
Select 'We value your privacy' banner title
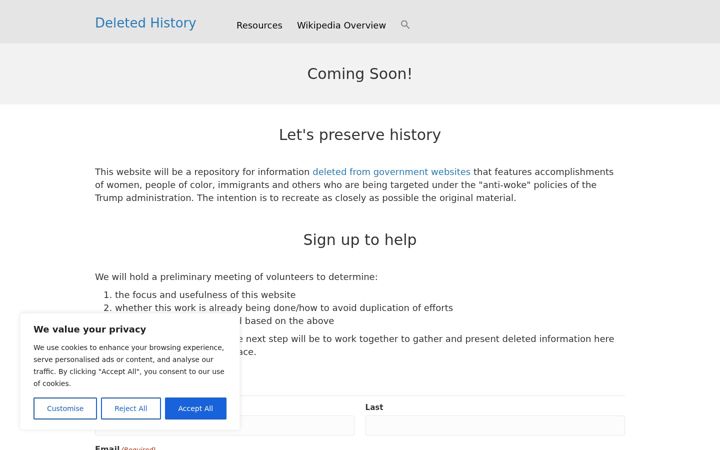(x=90, y=329)
